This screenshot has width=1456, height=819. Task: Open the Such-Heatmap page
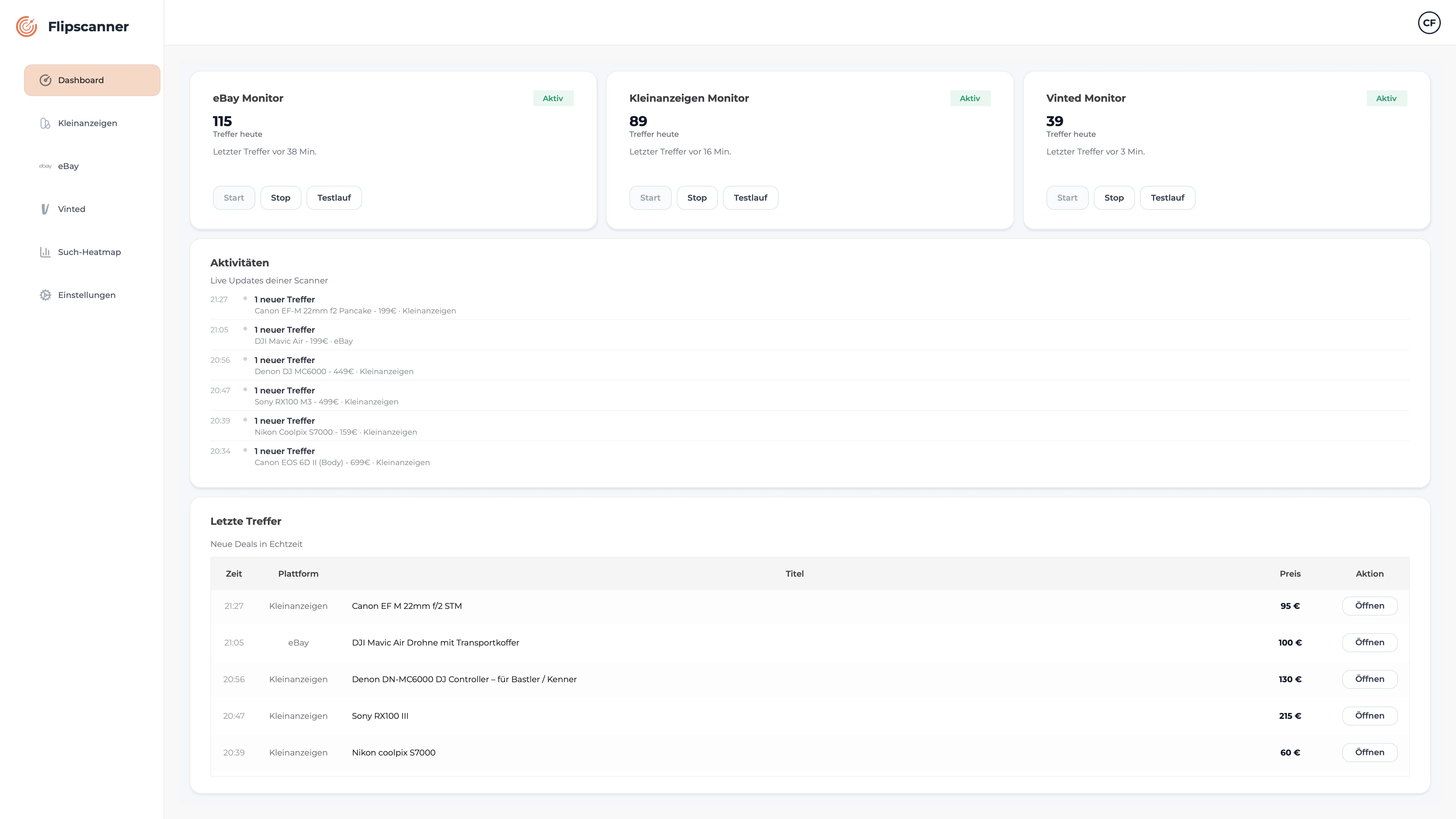(x=92, y=252)
